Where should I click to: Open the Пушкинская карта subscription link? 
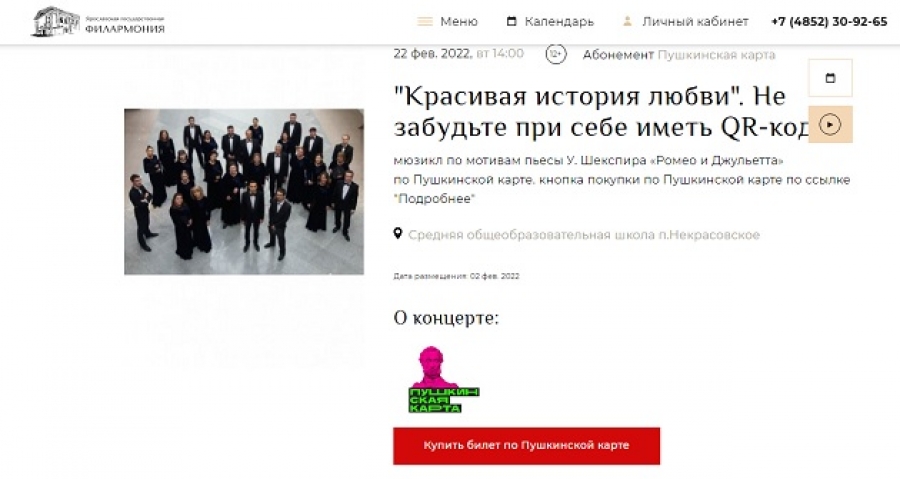716,54
